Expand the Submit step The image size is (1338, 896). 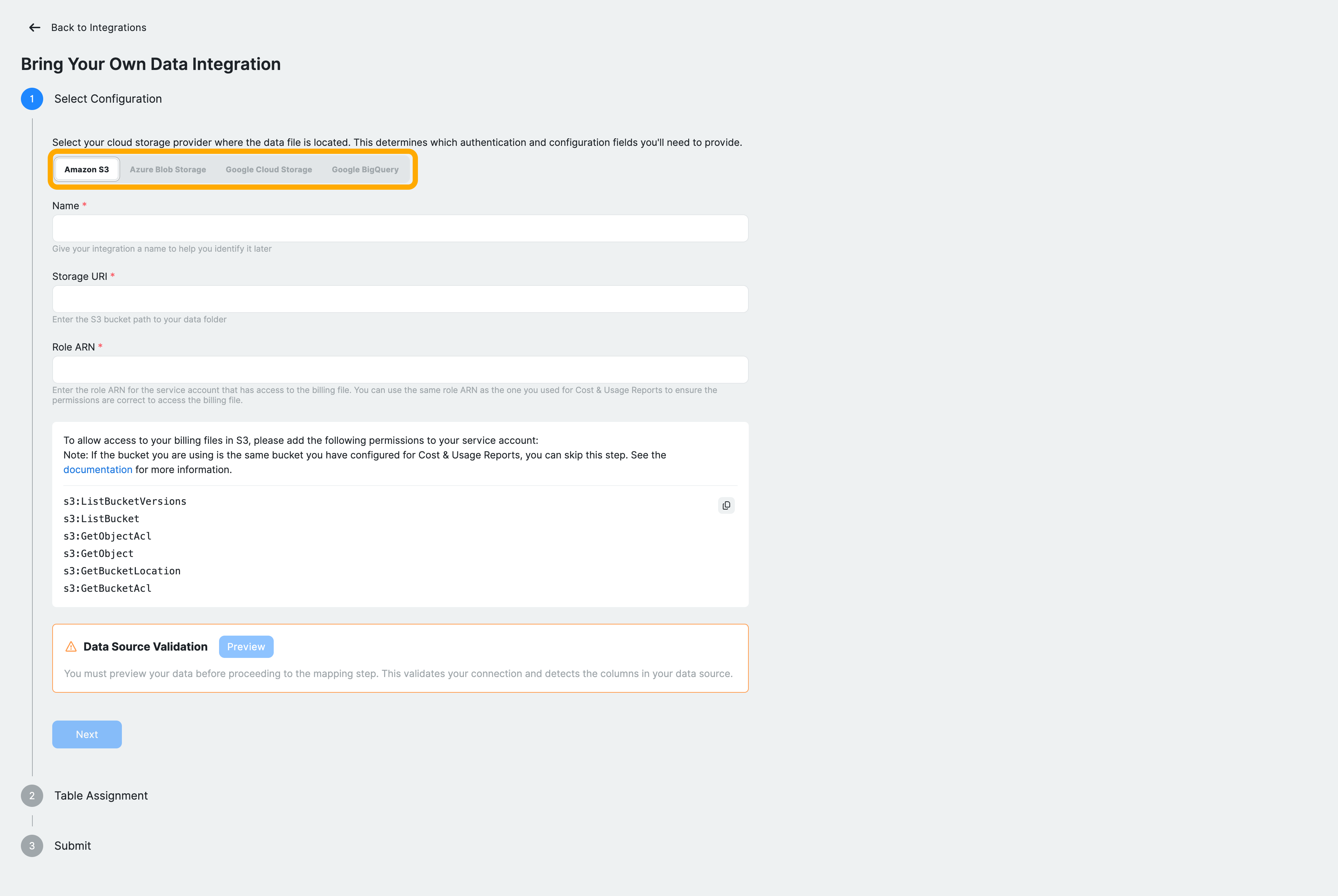pyautogui.click(x=72, y=846)
